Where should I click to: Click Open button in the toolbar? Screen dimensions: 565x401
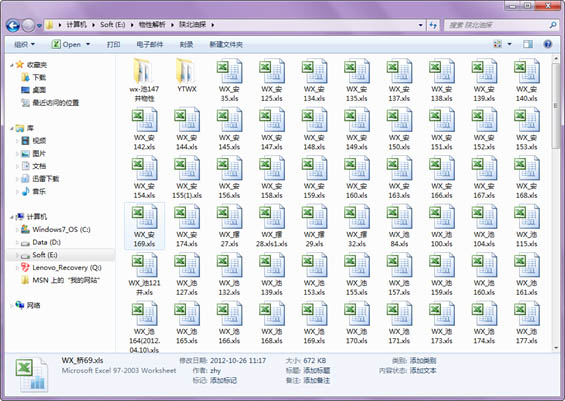pyautogui.click(x=66, y=44)
